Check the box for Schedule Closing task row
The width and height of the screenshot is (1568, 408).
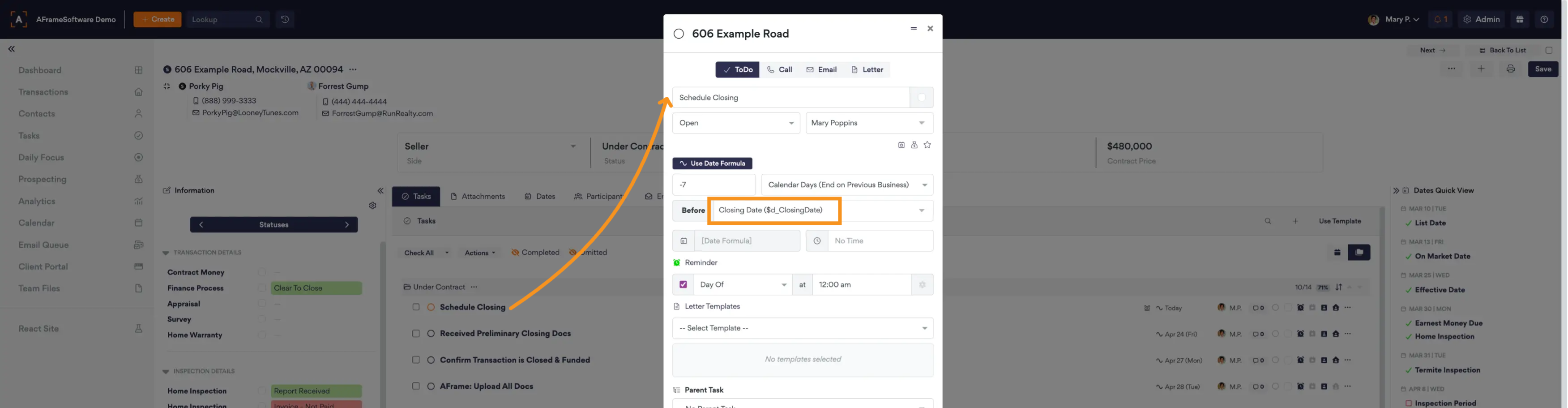(x=416, y=307)
